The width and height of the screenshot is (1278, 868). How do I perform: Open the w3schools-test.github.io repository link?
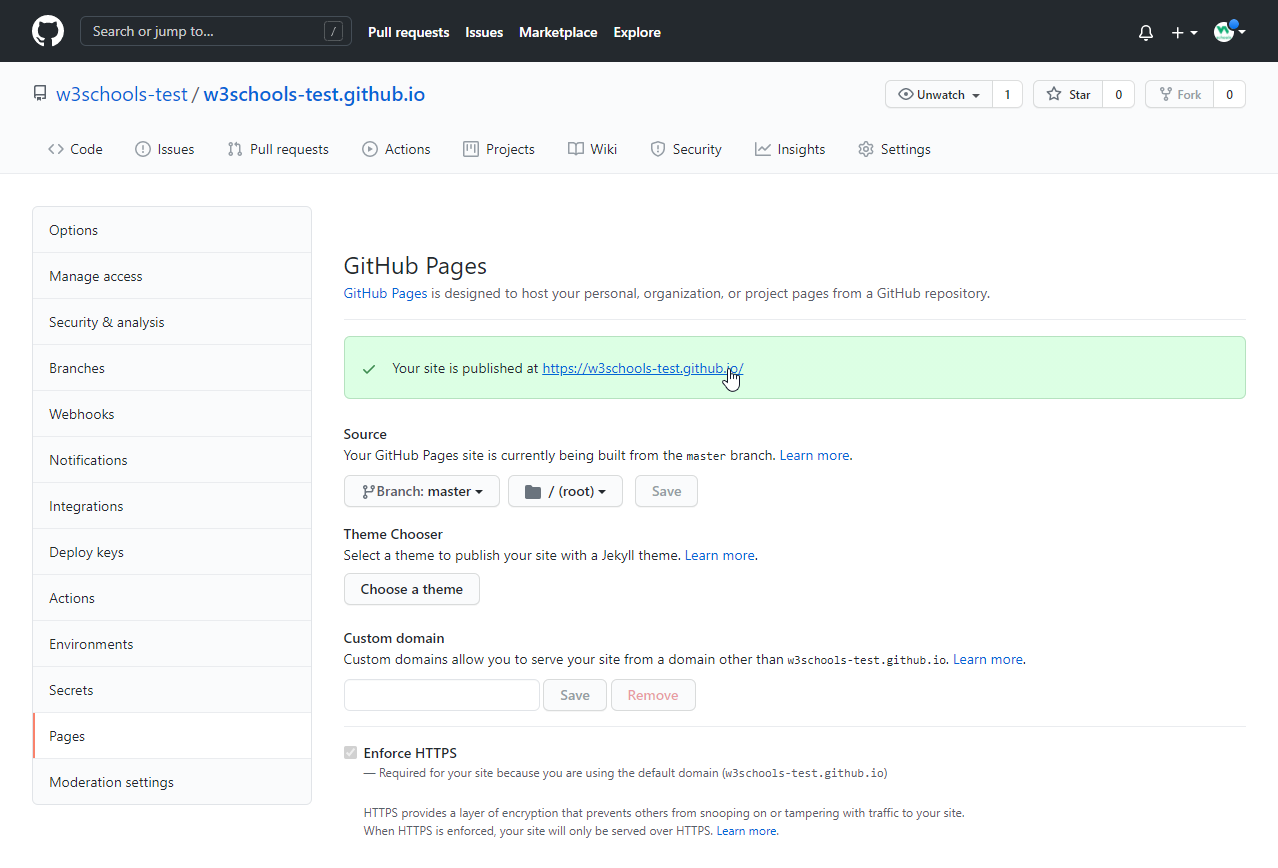(x=314, y=94)
